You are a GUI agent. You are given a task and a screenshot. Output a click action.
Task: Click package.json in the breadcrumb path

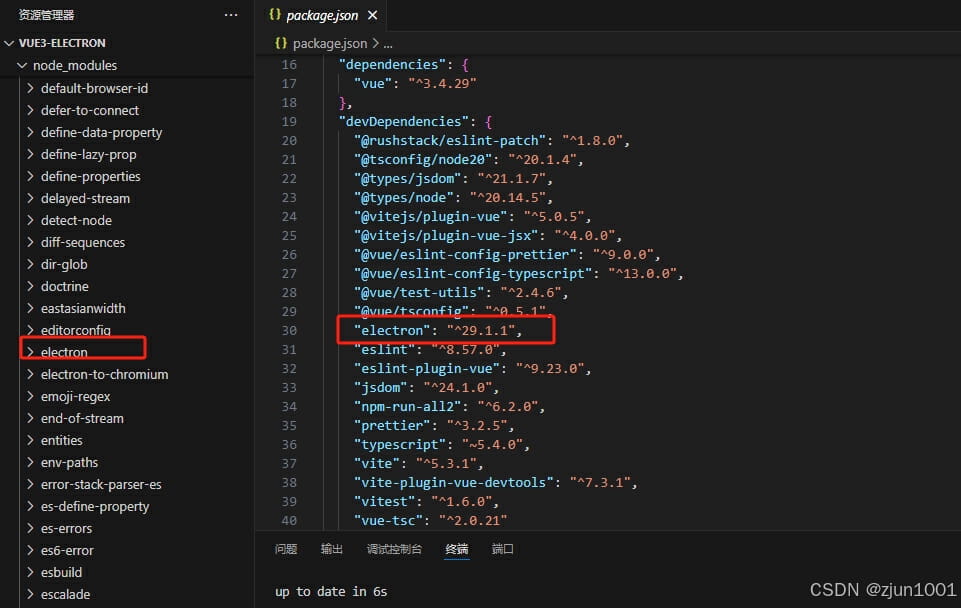(x=330, y=44)
